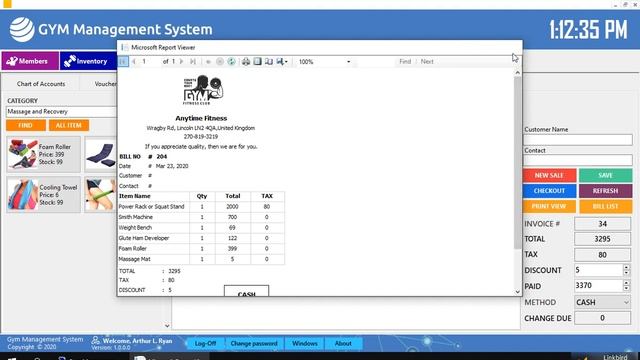Click the DISCOUNT value field
The image size is (640, 360).
coord(598,270)
